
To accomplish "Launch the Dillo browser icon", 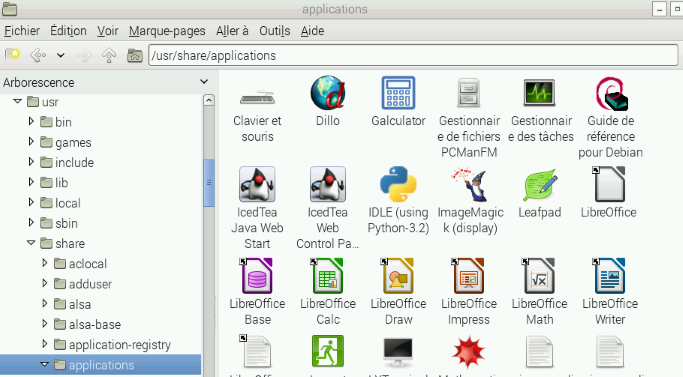I will point(328,92).
